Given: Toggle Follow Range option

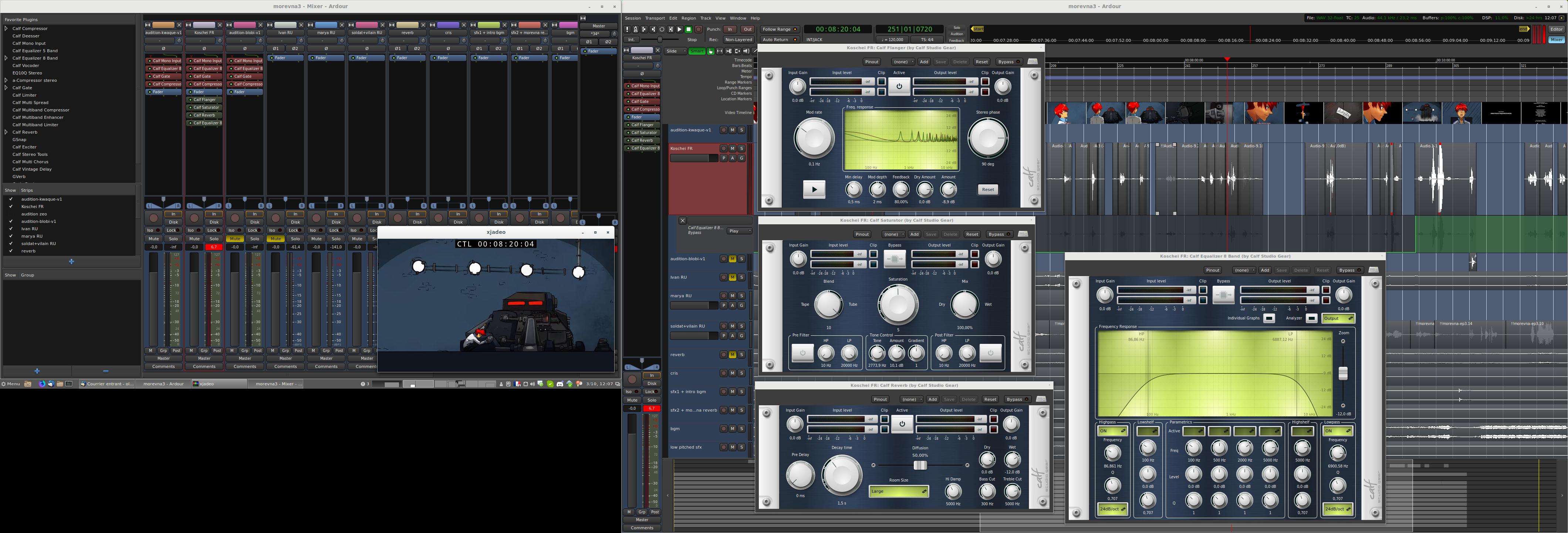Looking at the screenshot, I should coord(780,29).
